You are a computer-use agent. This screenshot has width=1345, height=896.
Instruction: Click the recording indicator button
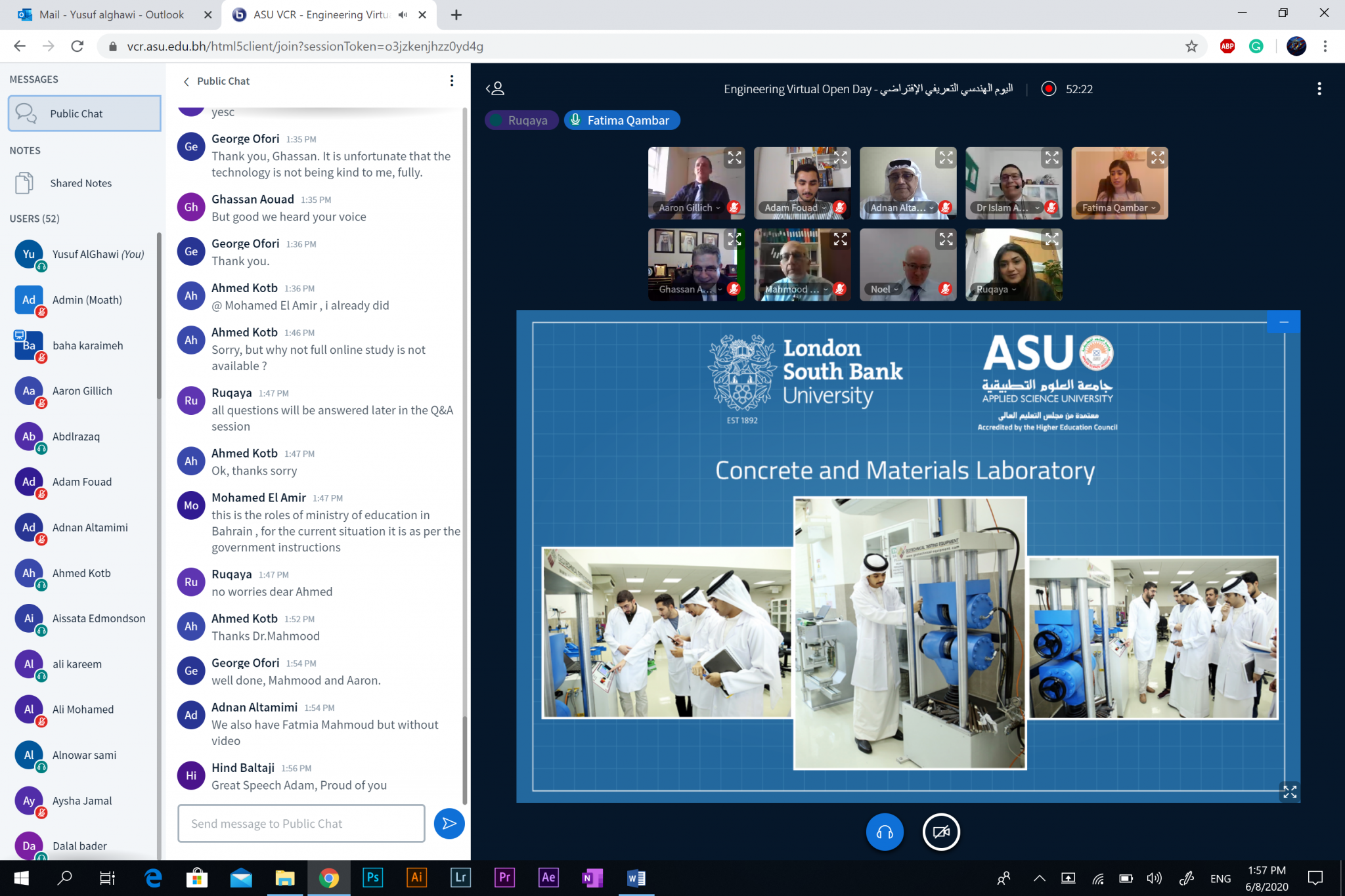(1049, 89)
